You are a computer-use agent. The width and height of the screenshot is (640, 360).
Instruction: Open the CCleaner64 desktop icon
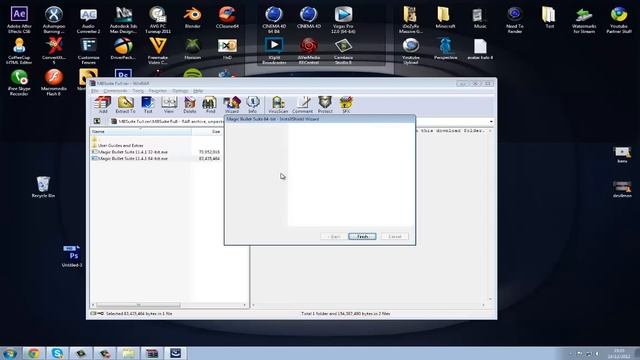[227, 18]
